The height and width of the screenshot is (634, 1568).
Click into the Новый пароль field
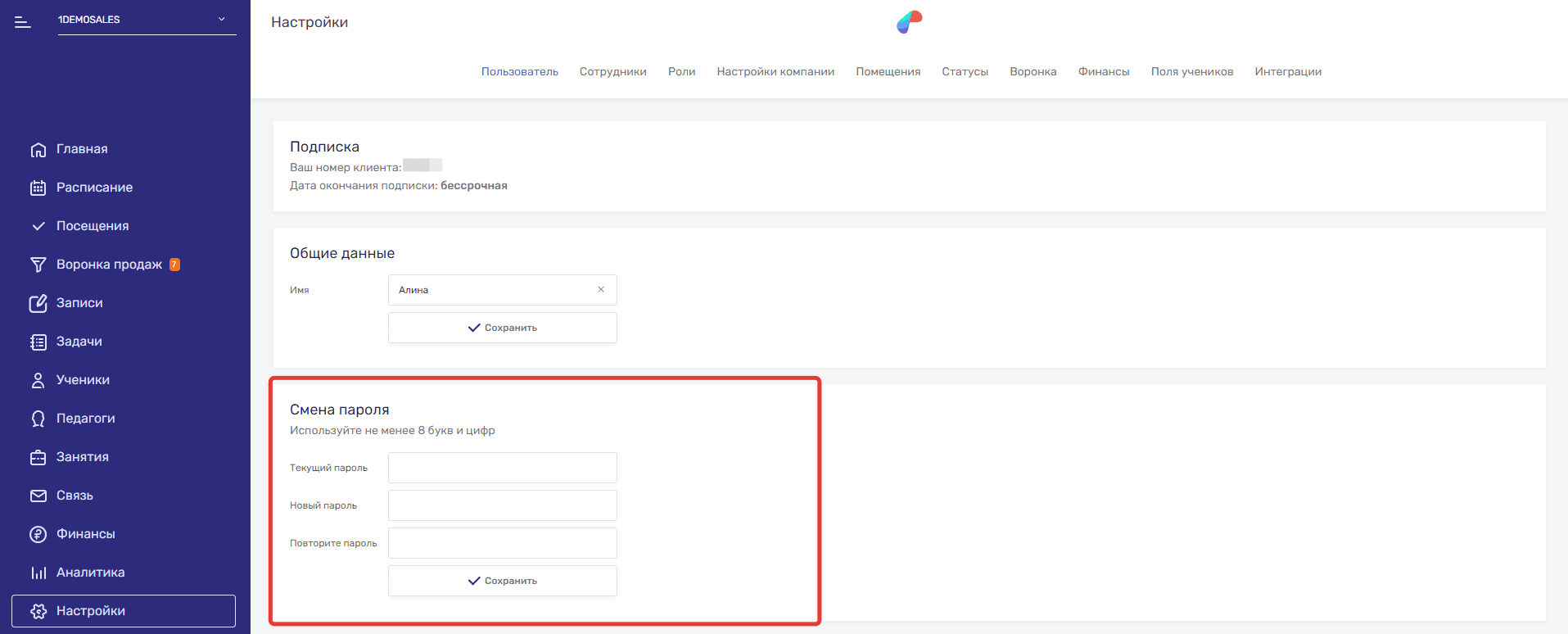[x=502, y=505]
